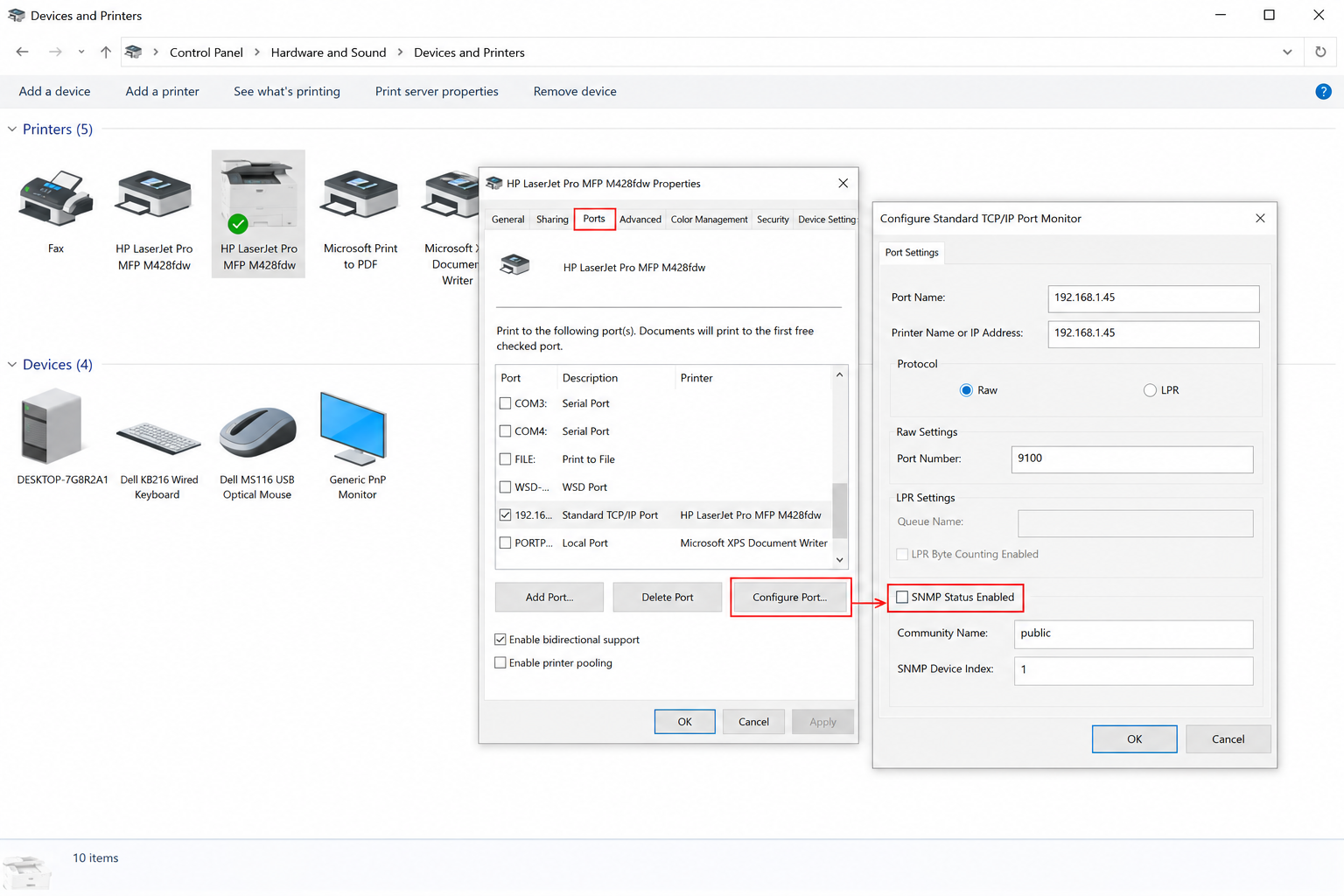Open the Device Settings tab
1344x896 pixels.
pos(826,220)
